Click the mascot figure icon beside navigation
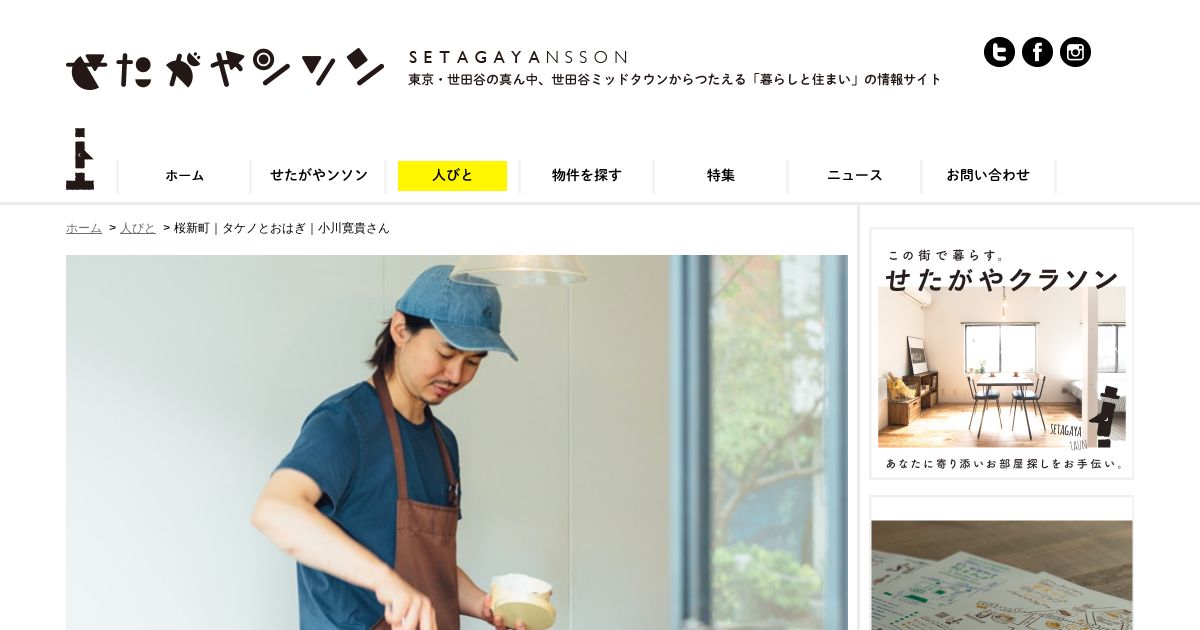Image resolution: width=1200 pixels, height=630 pixels. point(80,159)
